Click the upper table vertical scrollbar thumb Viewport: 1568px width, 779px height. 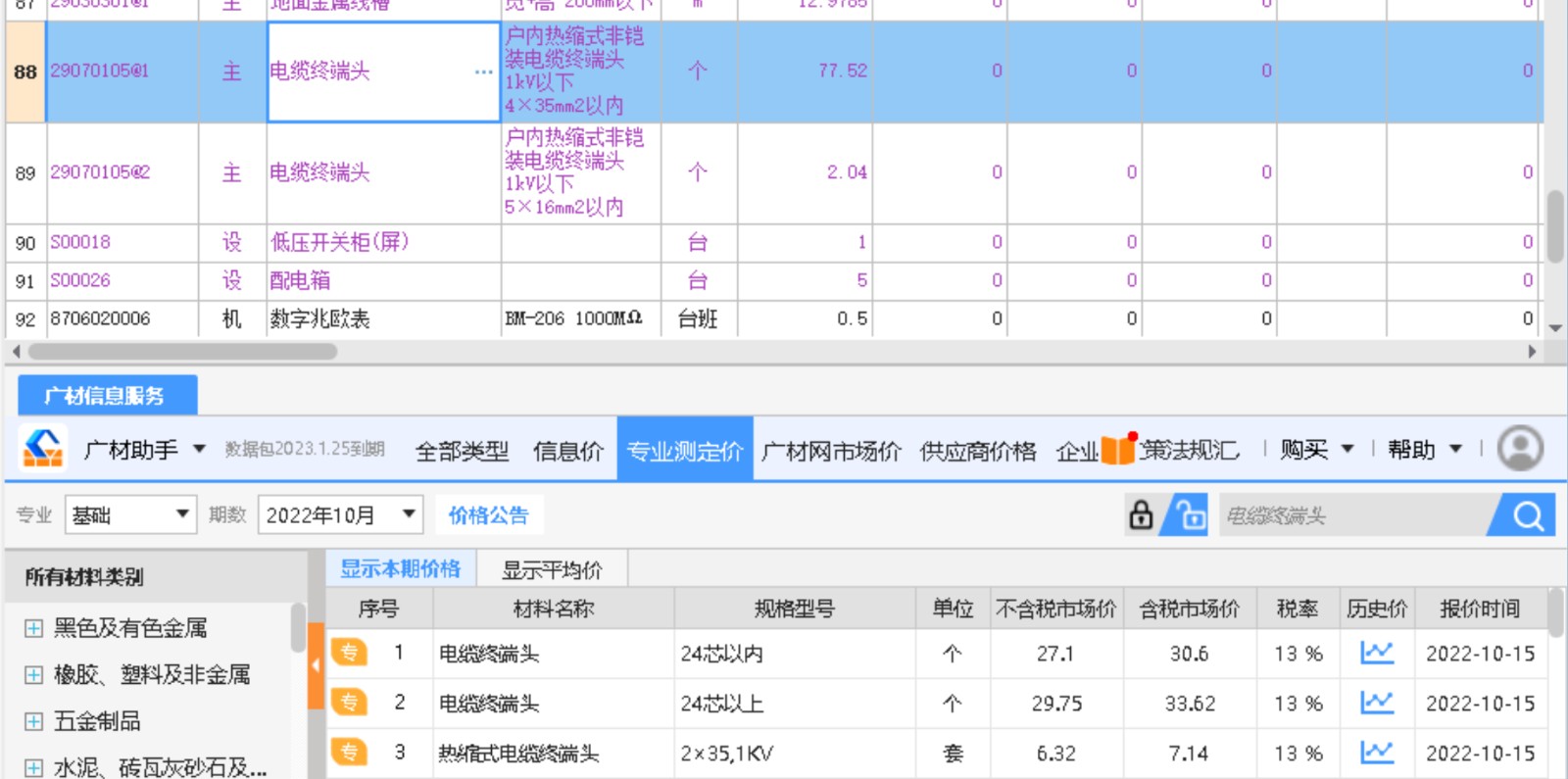click(1555, 226)
